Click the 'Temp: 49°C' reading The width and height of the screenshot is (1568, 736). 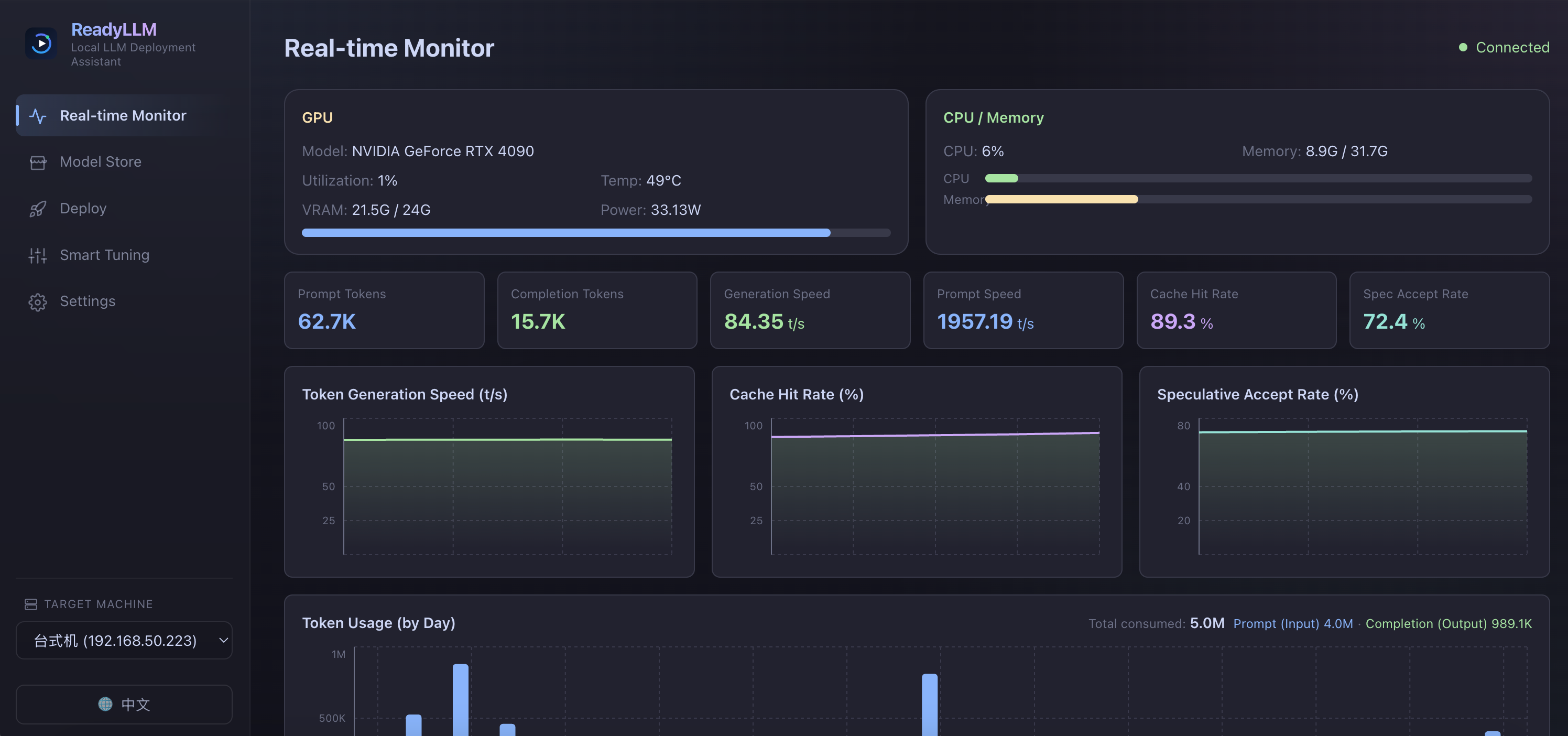(x=641, y=181)
